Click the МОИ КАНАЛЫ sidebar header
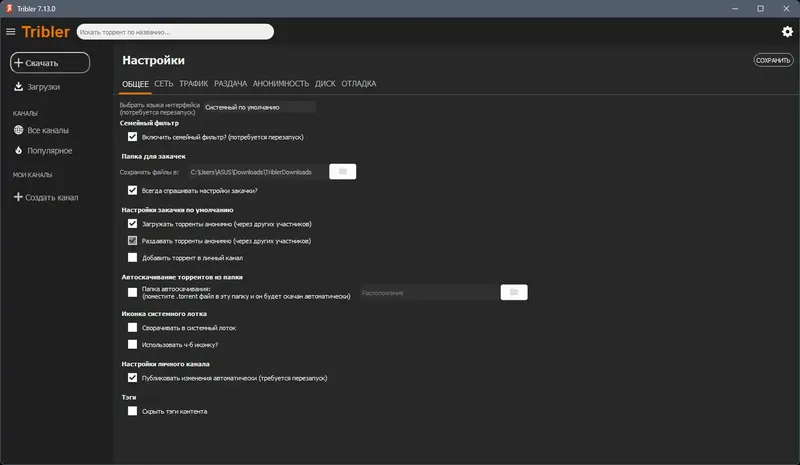The height and width of the screenshot is (465, 800). tap(32, 175)
